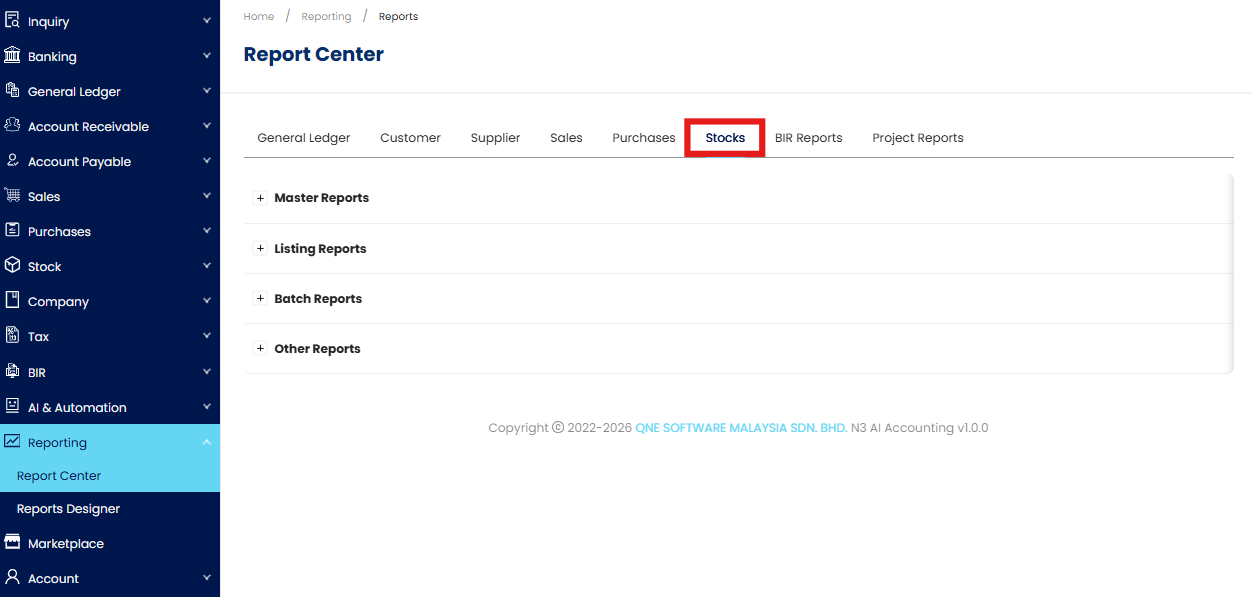Expand the Inquiry menu chevron

[206, 21]
